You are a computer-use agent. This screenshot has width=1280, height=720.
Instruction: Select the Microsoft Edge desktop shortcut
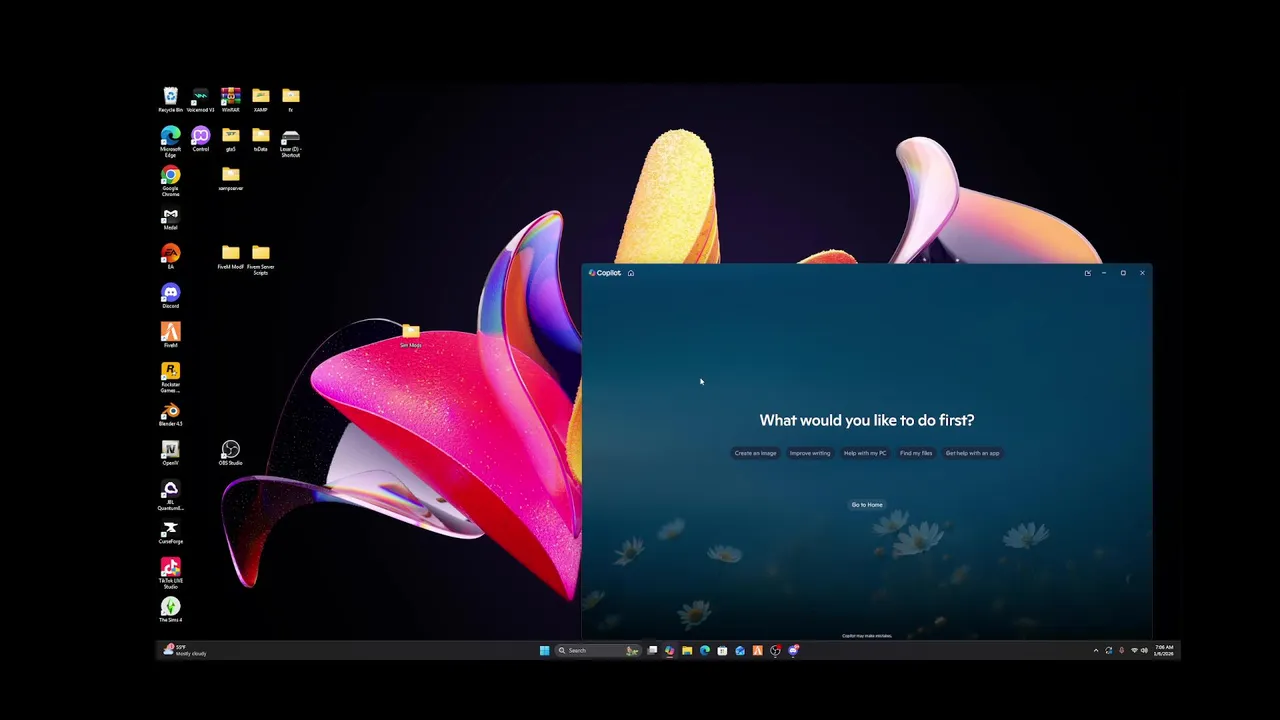pyautogui.click(x=170, y=142)
